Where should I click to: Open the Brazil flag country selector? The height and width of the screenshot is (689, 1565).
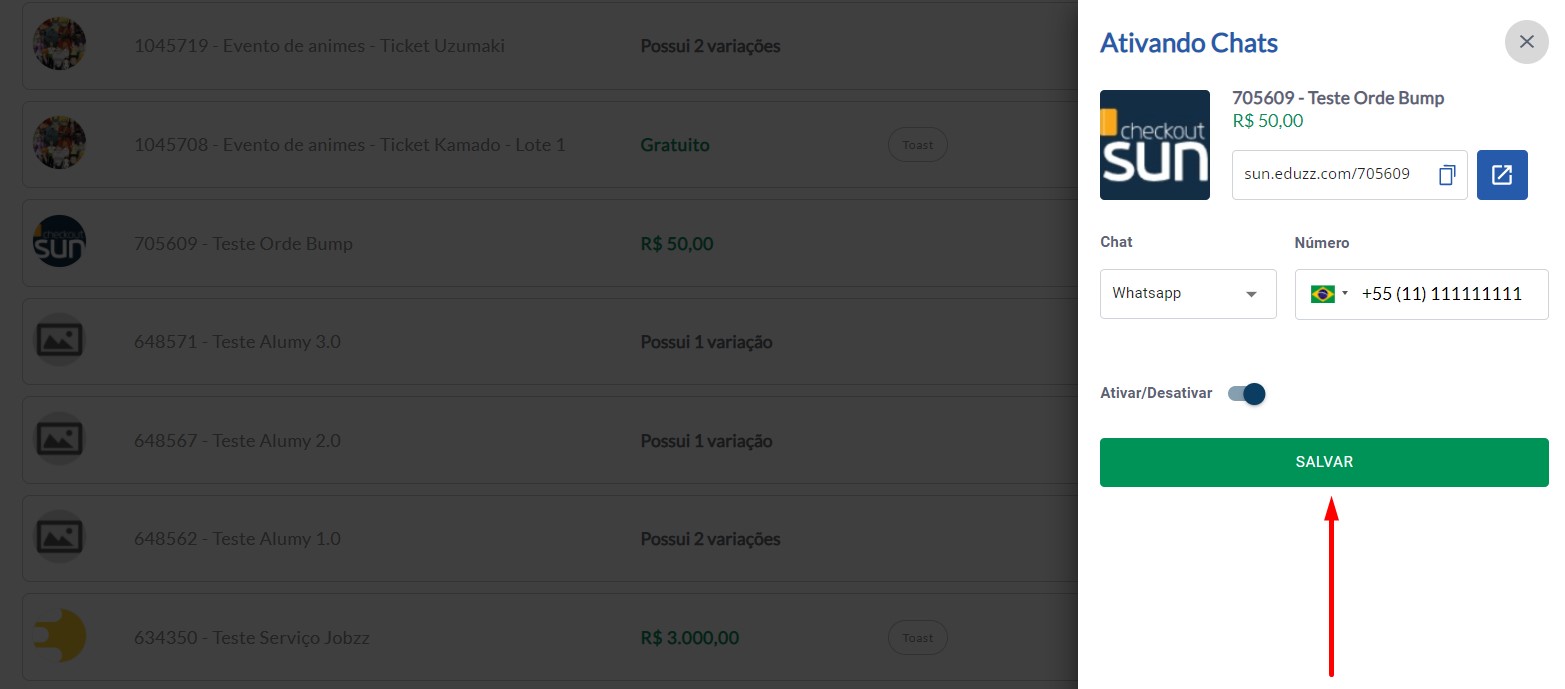click(1329, 294)
